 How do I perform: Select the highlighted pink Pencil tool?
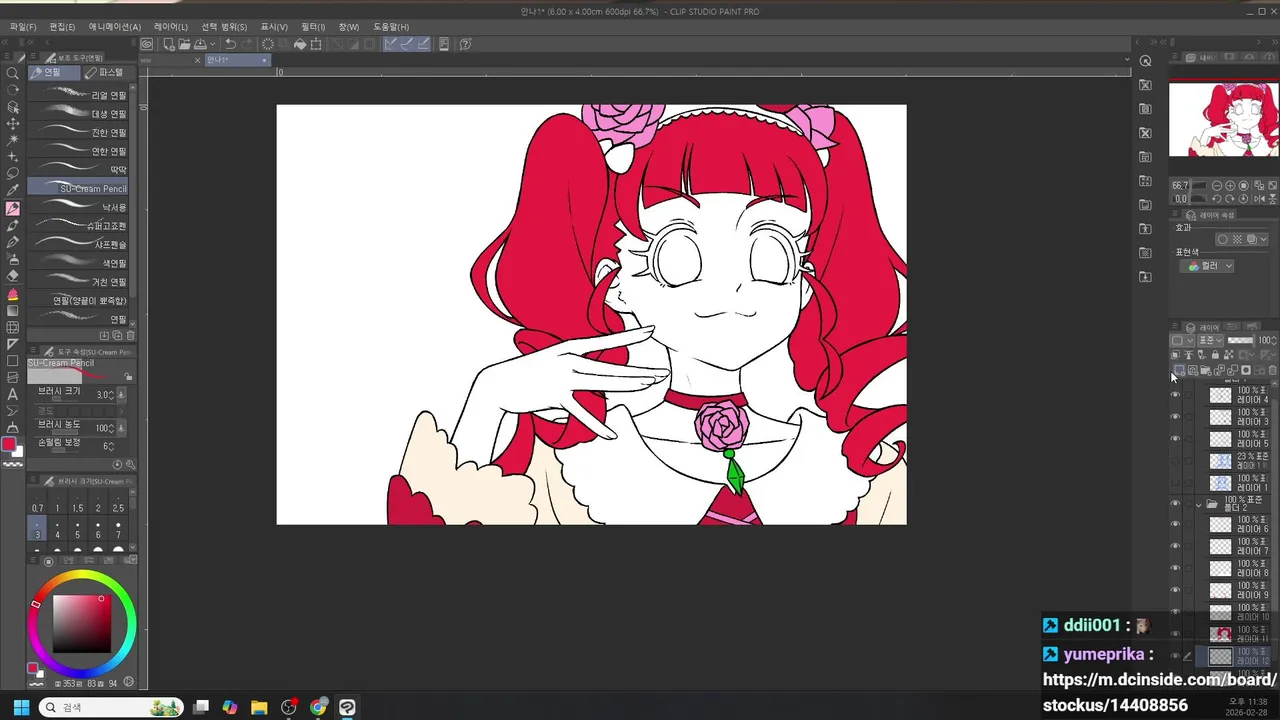[13, 208]
